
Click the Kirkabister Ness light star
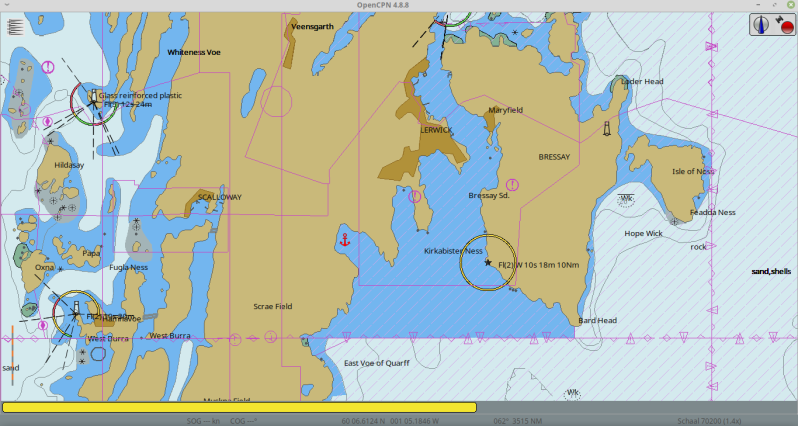pos(488,263)
